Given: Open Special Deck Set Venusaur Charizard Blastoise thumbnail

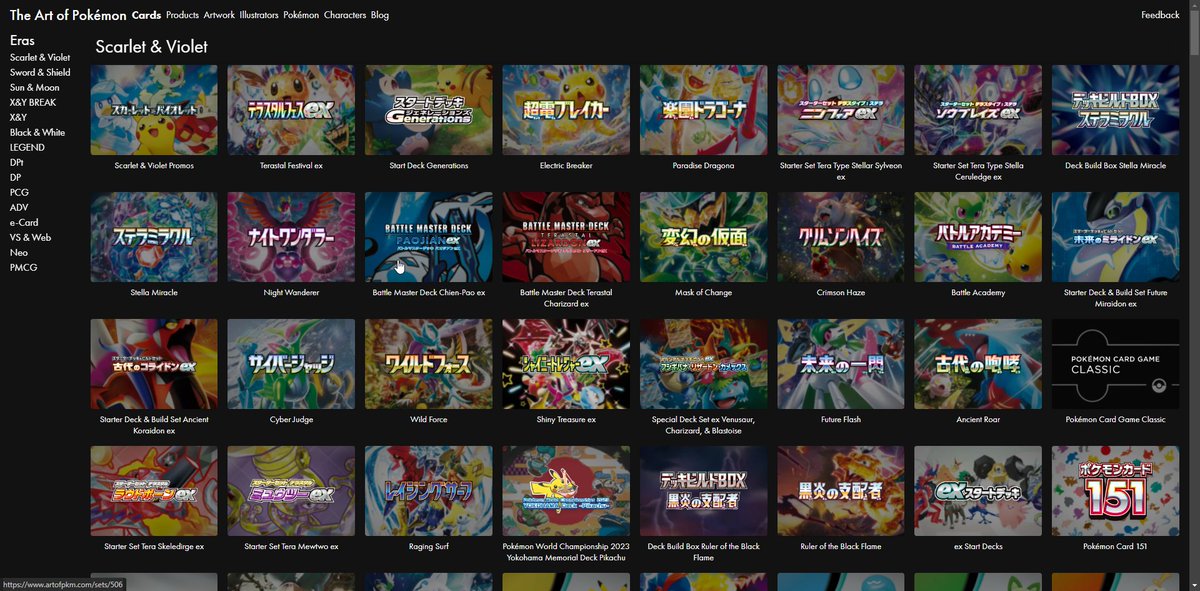Looking at the screenshot, I should (704, 364).
